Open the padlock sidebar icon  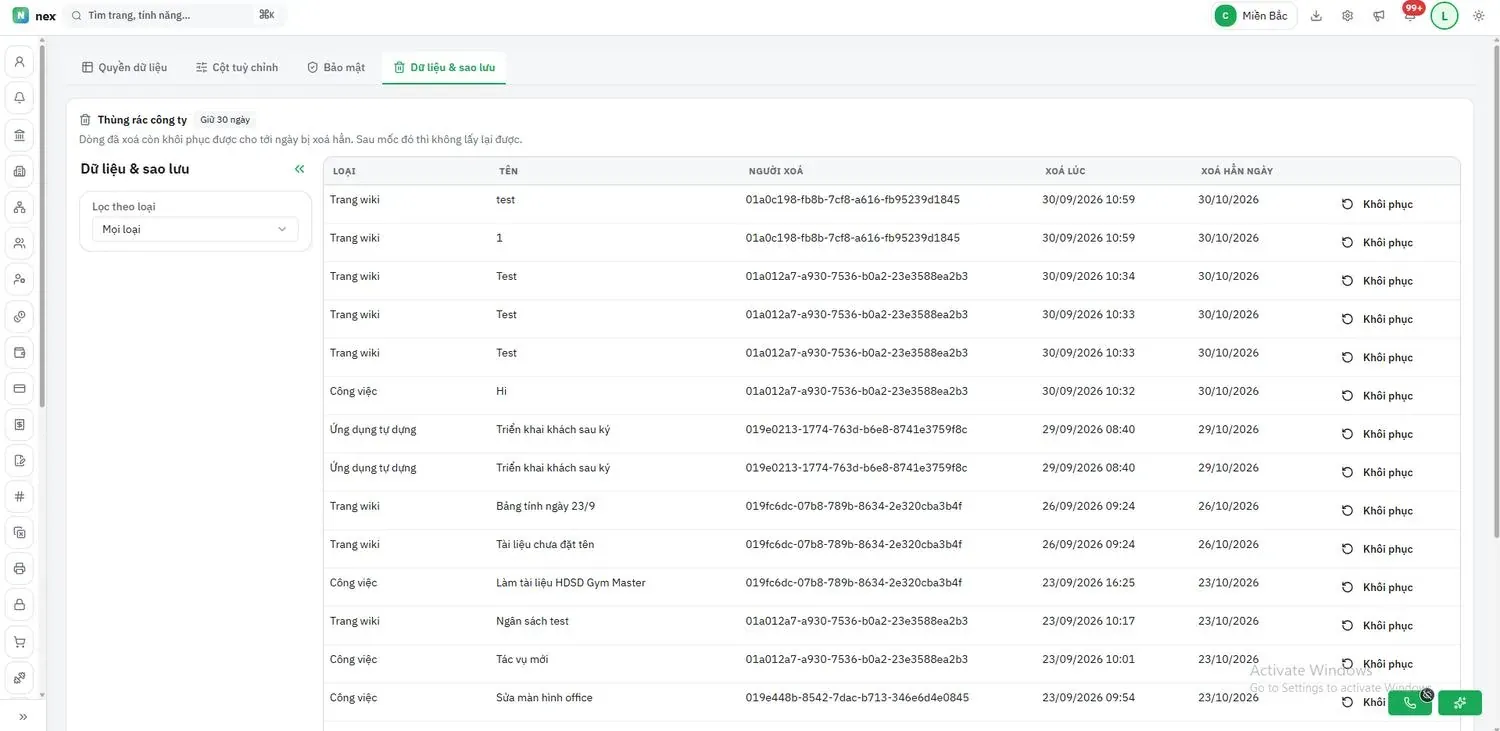pyautogui.click(x=19, y=605)
